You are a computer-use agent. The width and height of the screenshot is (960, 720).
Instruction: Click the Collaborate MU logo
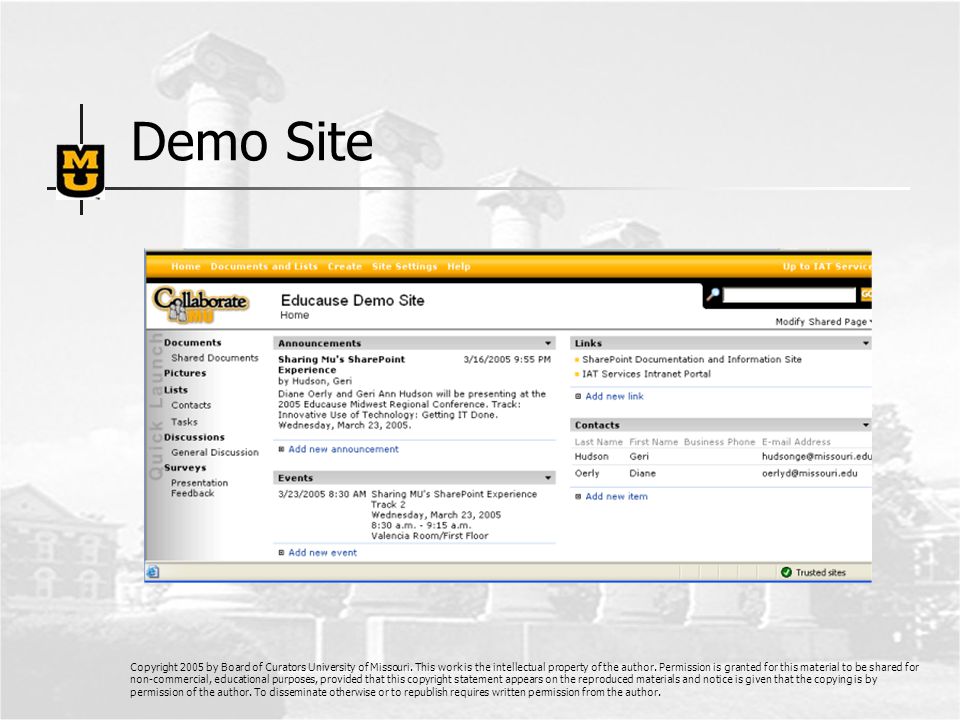tap(200, 304)
